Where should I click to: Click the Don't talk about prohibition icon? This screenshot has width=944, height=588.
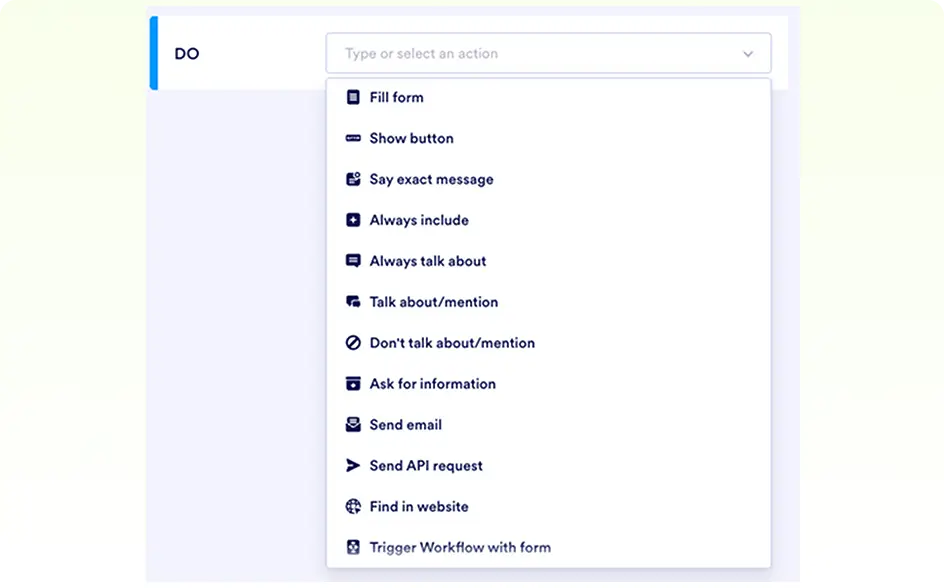[352, 343]
